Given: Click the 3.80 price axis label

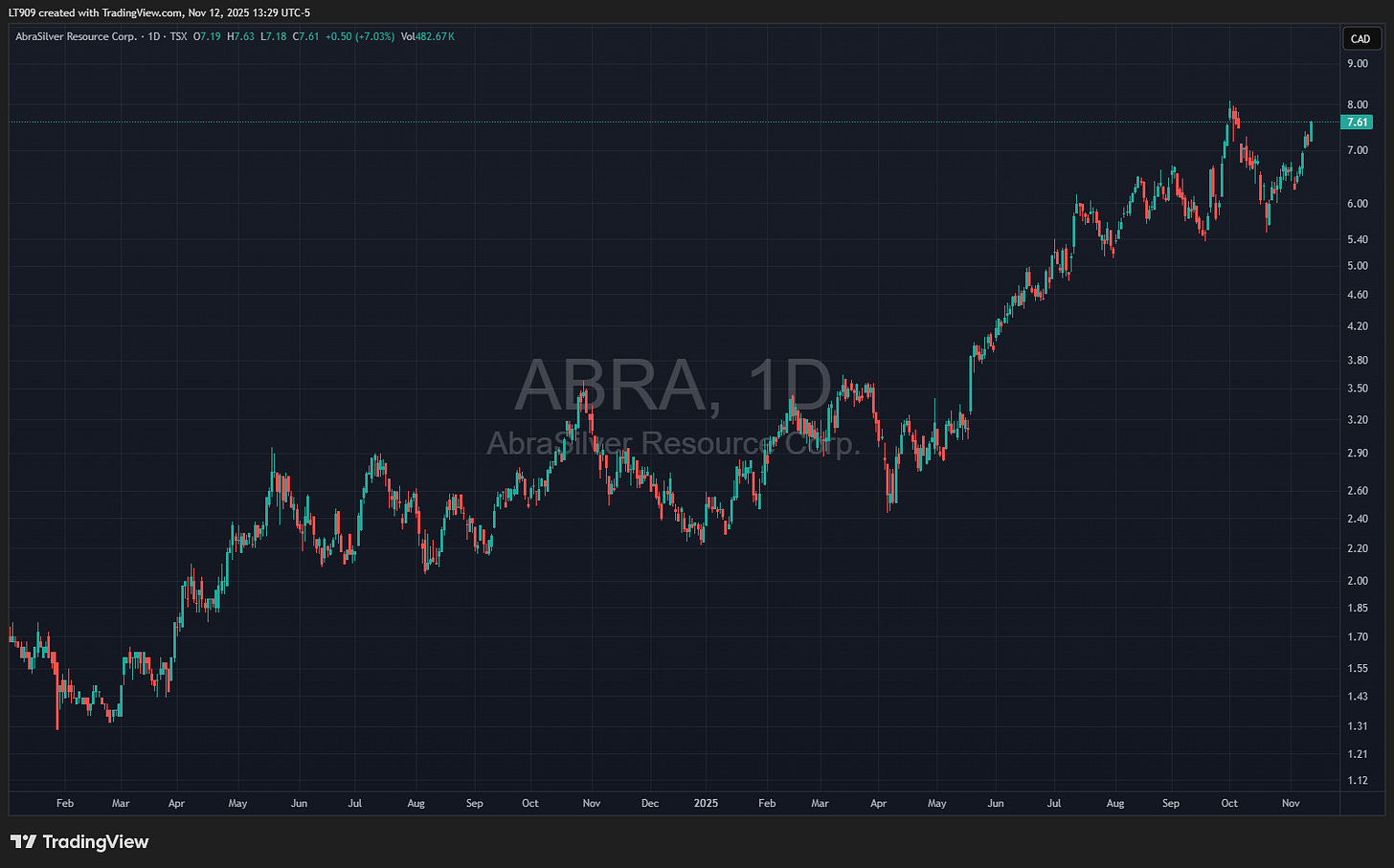Looking at the screenshot, I should tap(1358, 361).
